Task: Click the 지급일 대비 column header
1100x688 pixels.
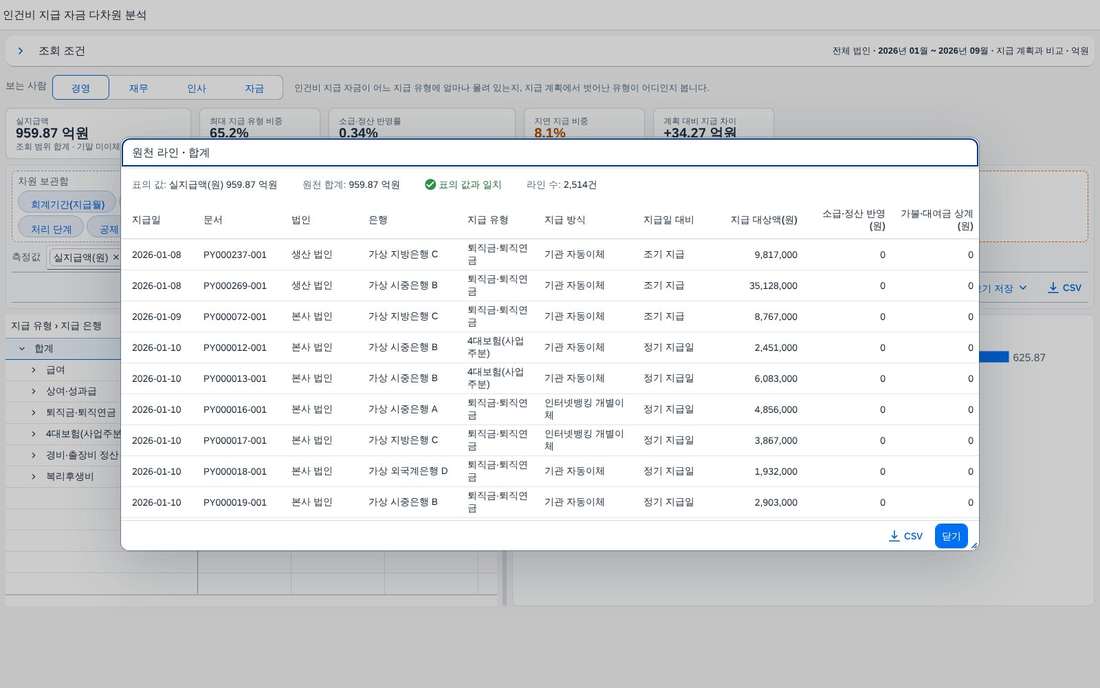Action: coord(668,220)
